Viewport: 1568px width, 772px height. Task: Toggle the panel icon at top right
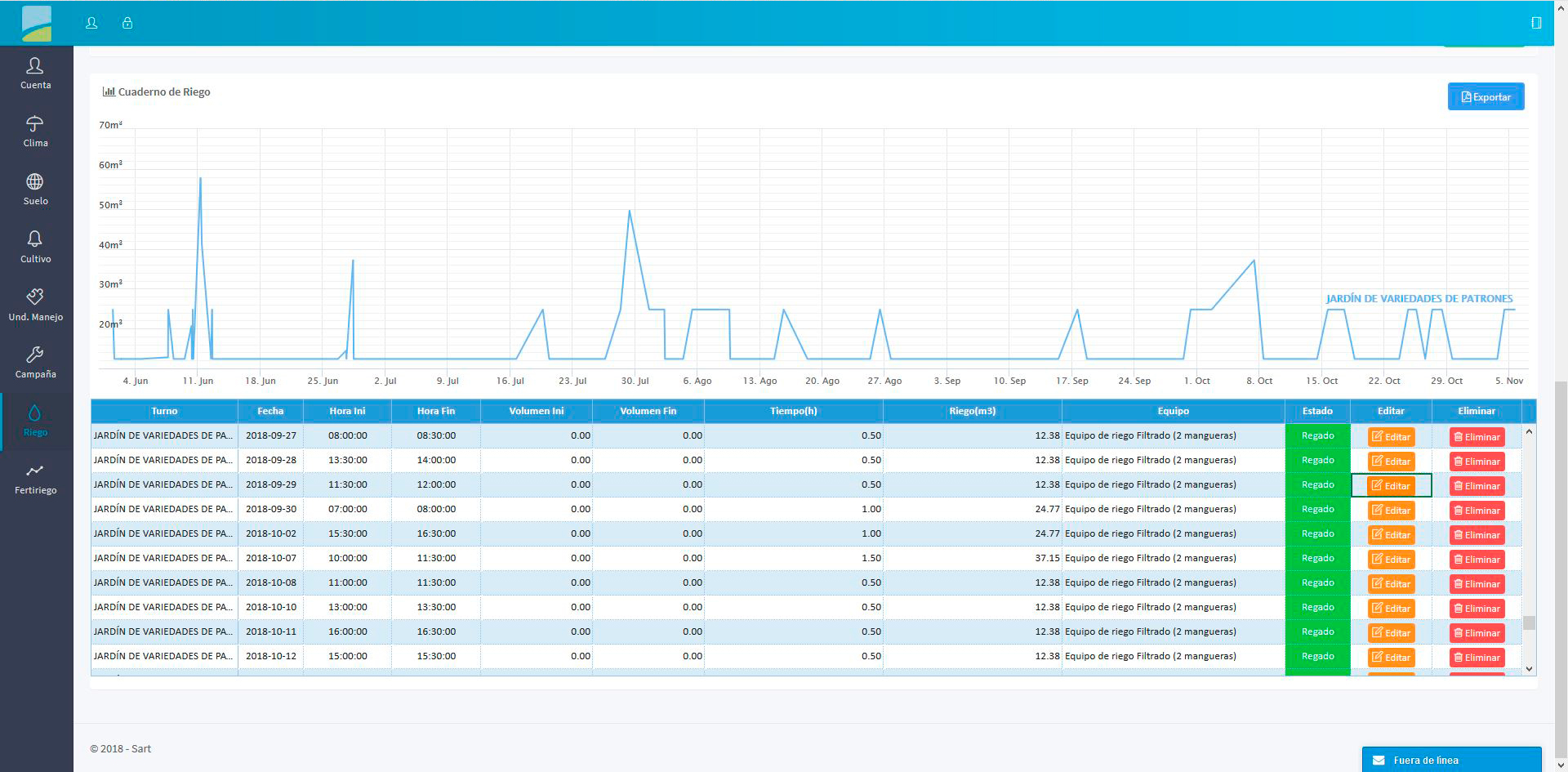click(1536, 23)
